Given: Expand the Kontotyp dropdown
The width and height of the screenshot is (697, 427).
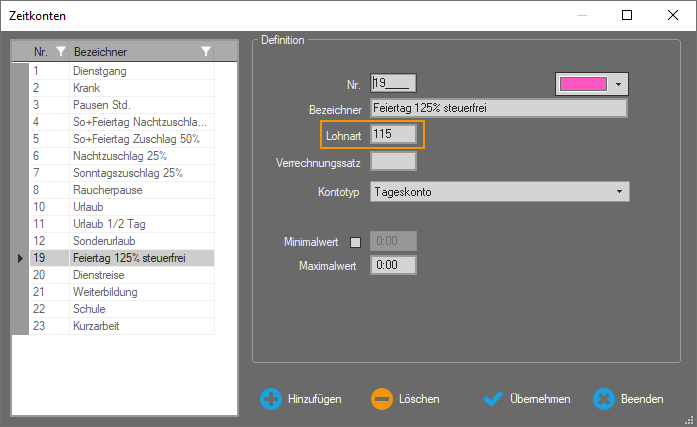Looking at the screenshot, I should click(x=619, y=190).
